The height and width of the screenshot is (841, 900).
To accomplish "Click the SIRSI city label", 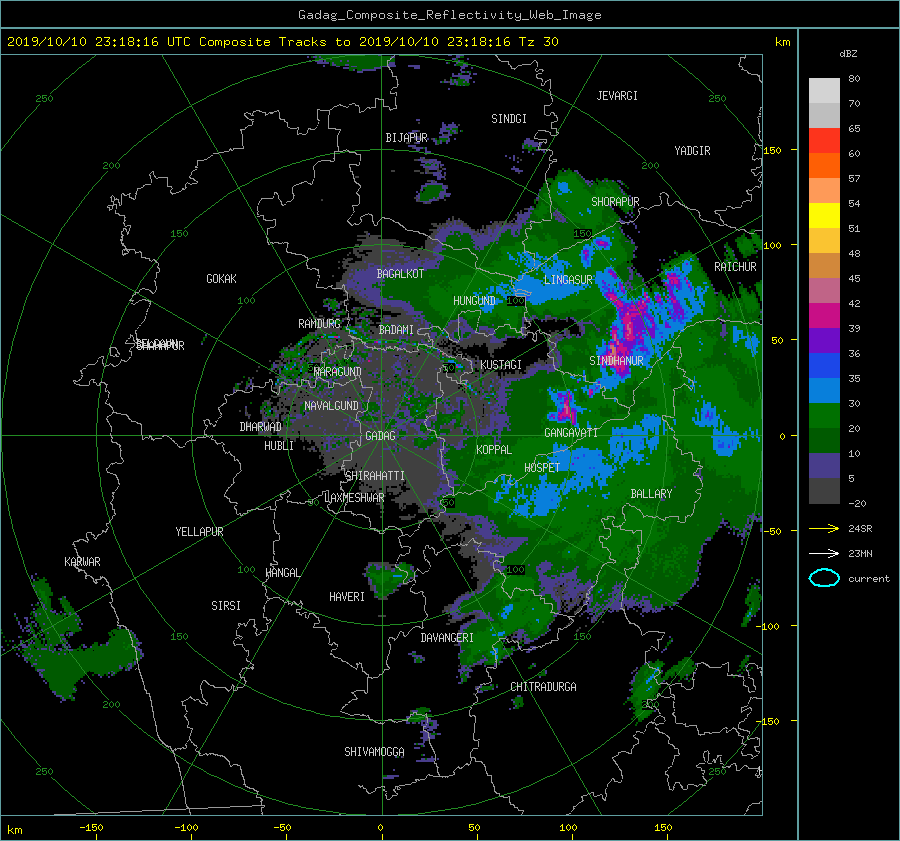I will pyautogui.click(x=226, y=606).
